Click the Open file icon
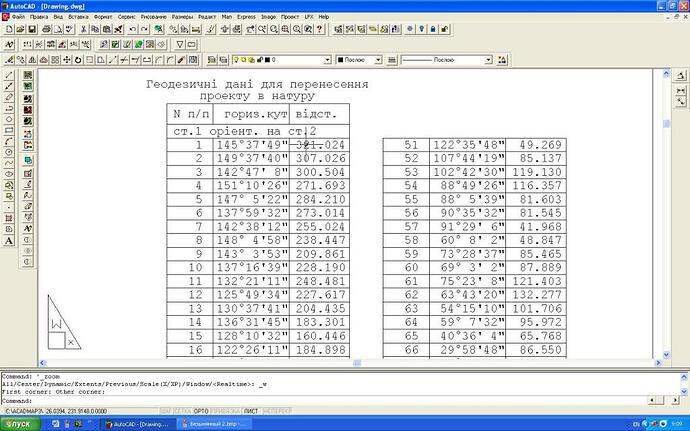Image resolution: width=690 pixels, height=431 pixels. 20,29
